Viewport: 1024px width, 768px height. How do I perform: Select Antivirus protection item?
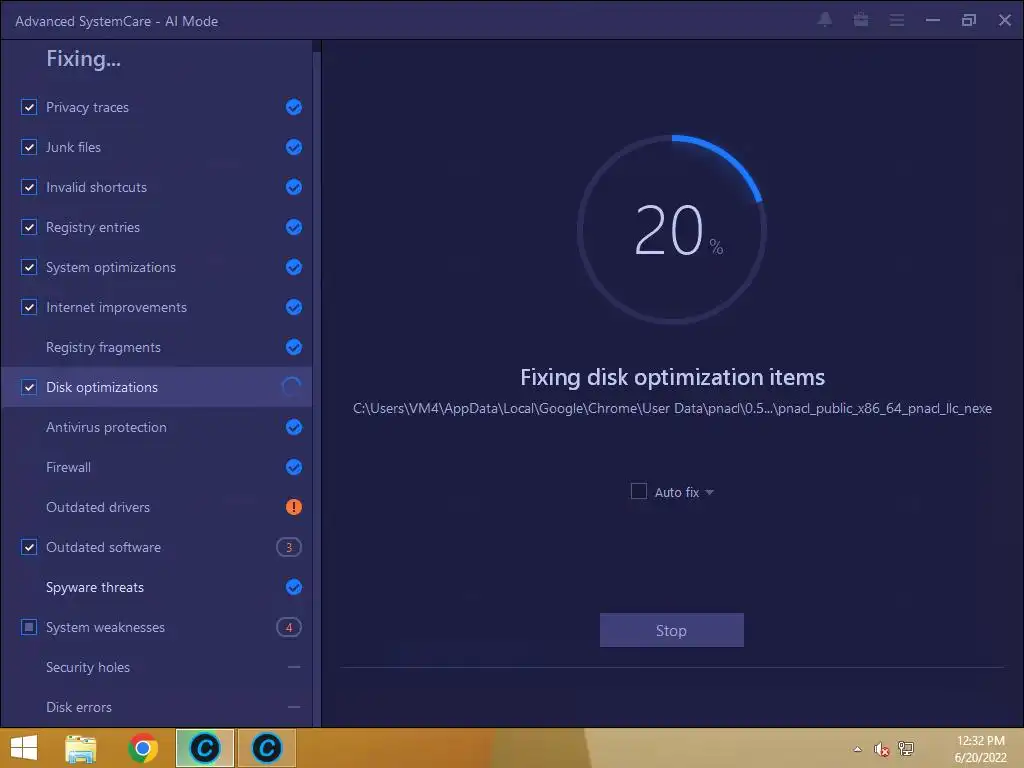point(157,427)
